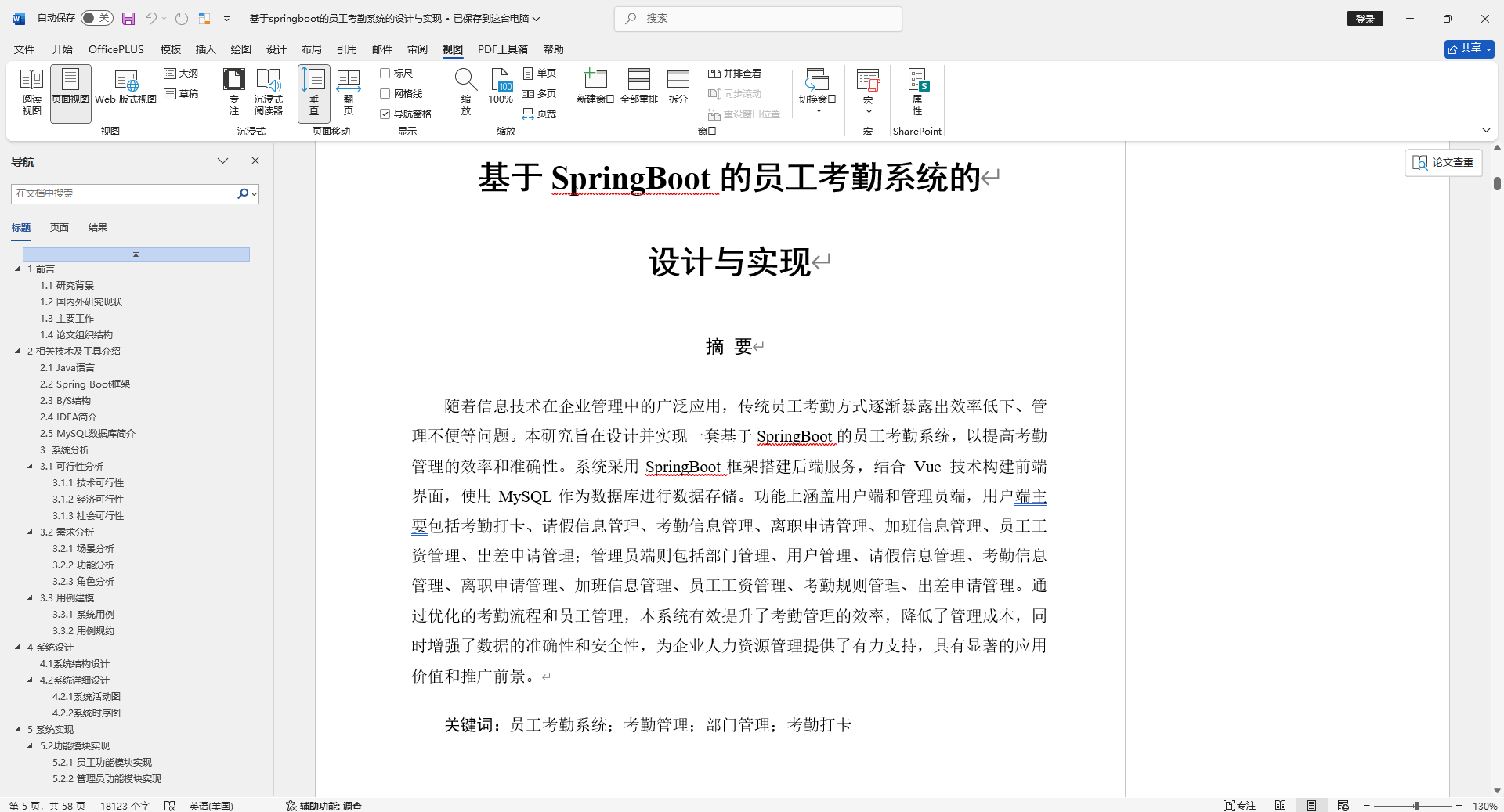1504x812 pixels.
Task: Collapse the '1 前言' heading group
Action: coord(17,269)
